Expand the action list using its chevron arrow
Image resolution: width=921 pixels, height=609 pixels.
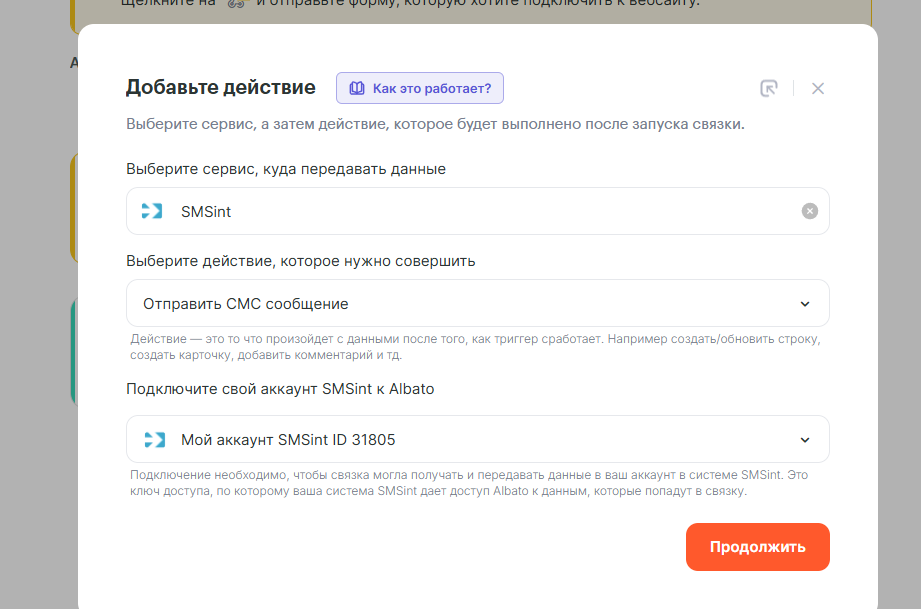pyautogui.click(x=805, y=304)
